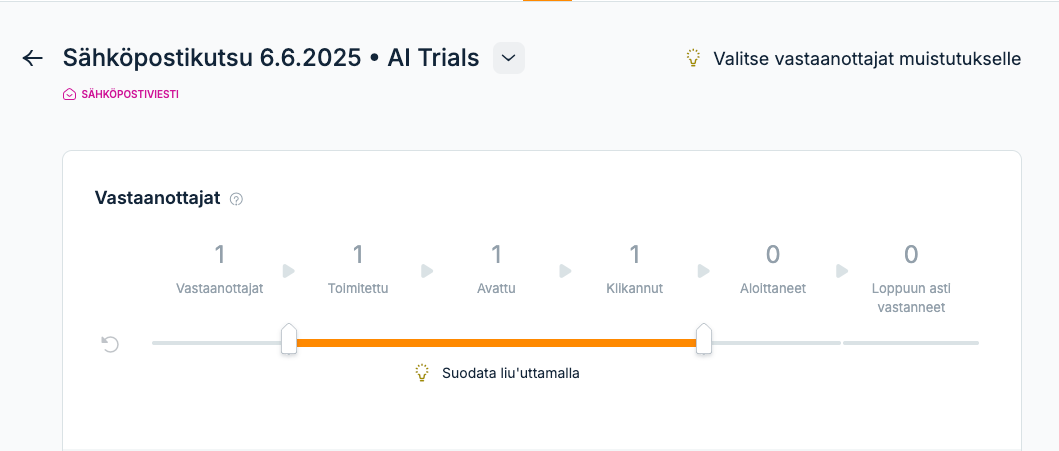Image resolution: width=1059 pixels, height=451 pixels.
Task: Click the lightbulb icon by Suodata liu'uttamalla
Action: pyautogui.click(x=422, y=373)
